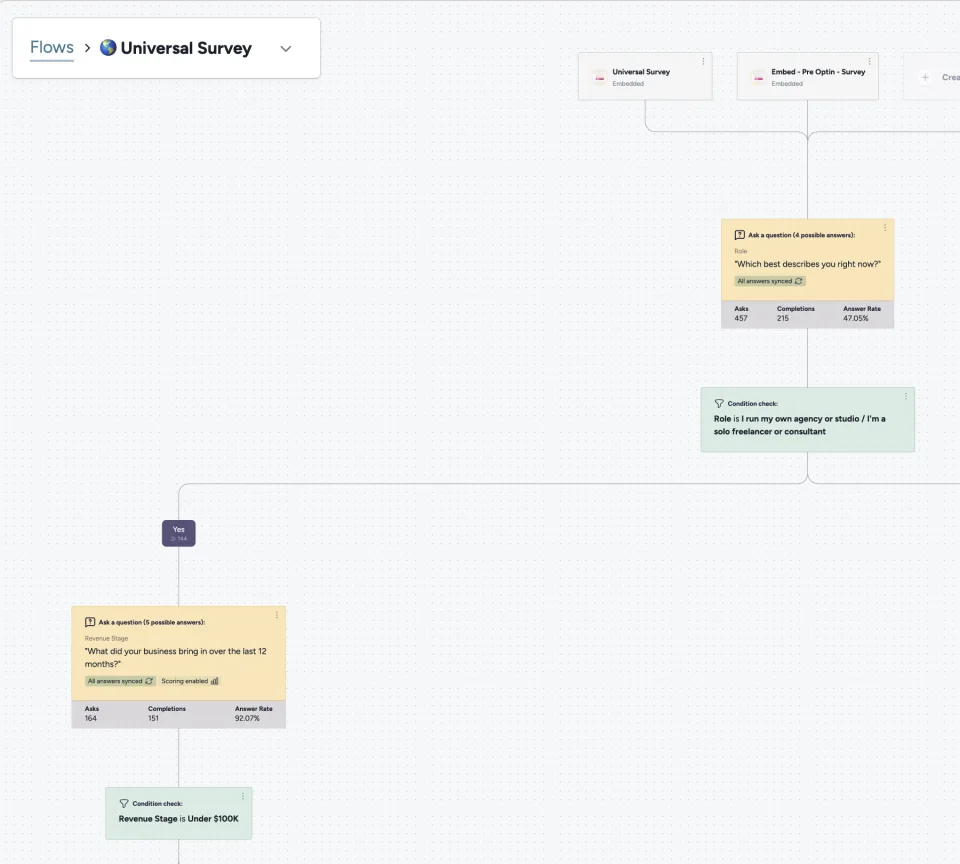The height and width of the screenshot is (864, 960).
Task: Select the Role condition check text
Action: click(x=800, y=425)
